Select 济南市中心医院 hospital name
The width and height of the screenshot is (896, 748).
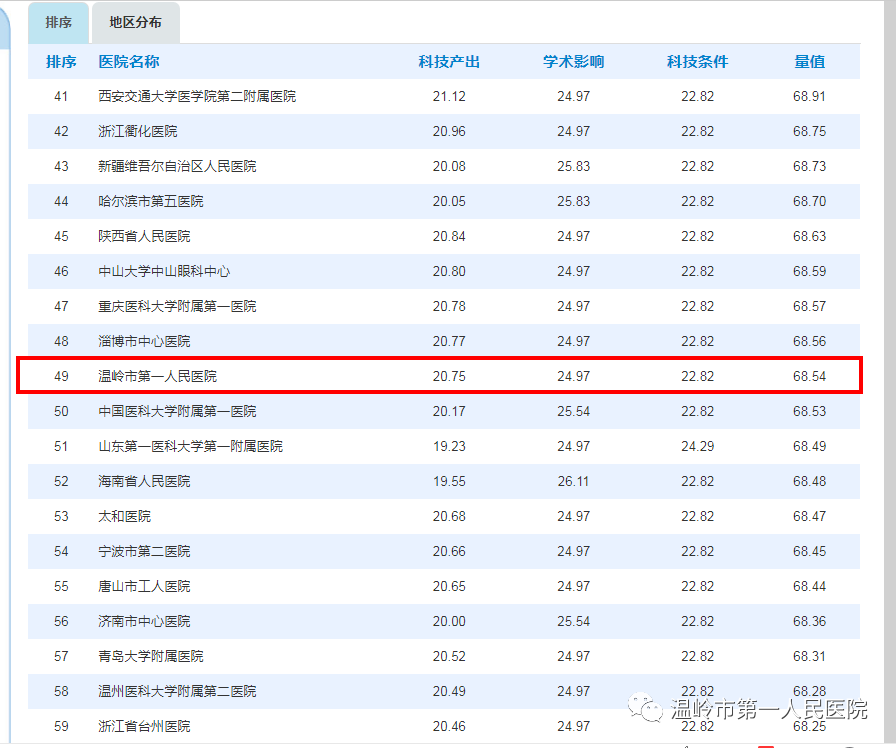click(144, 621)
